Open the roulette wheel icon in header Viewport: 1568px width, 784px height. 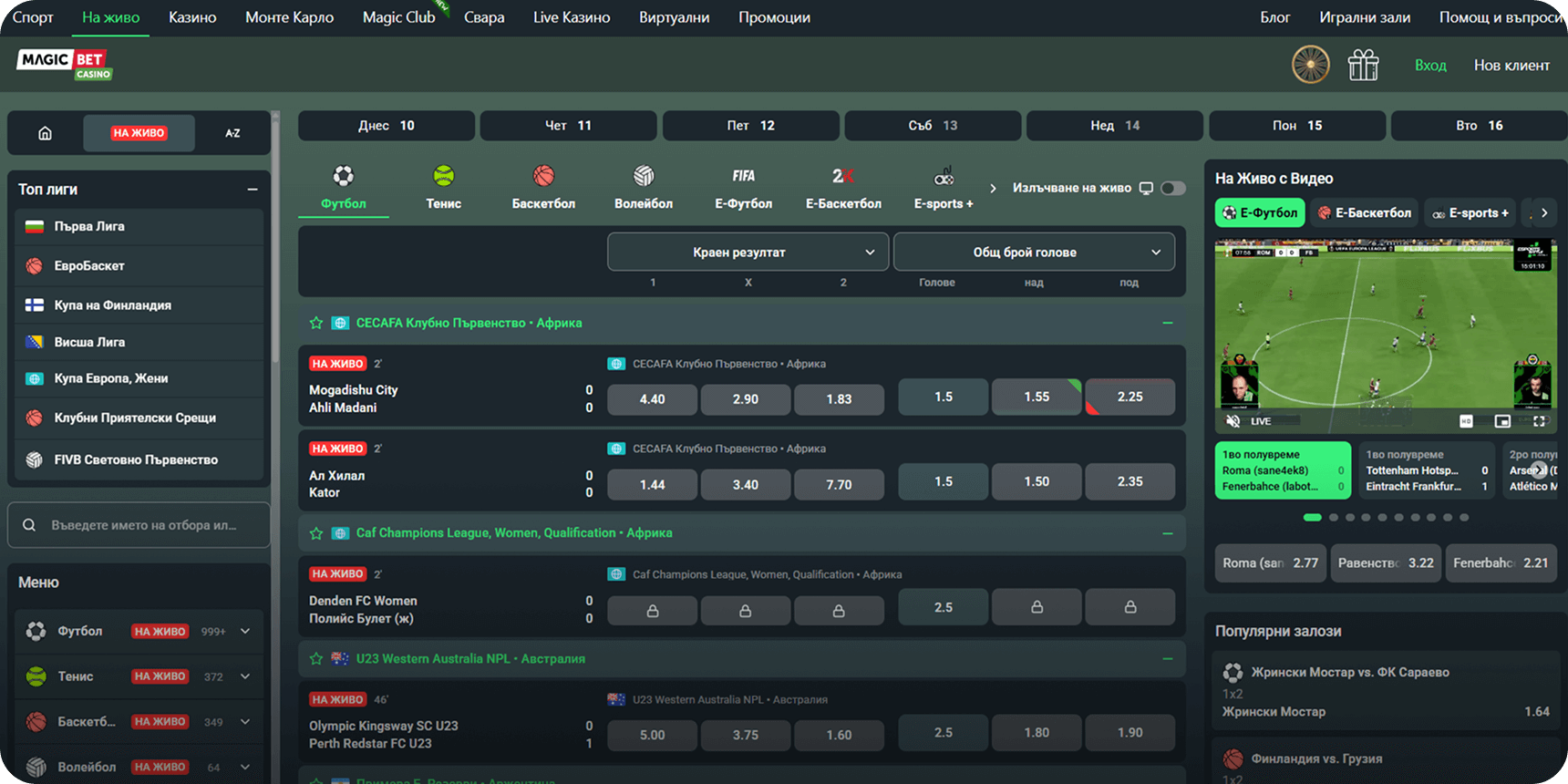click(x=1310, y=65)
